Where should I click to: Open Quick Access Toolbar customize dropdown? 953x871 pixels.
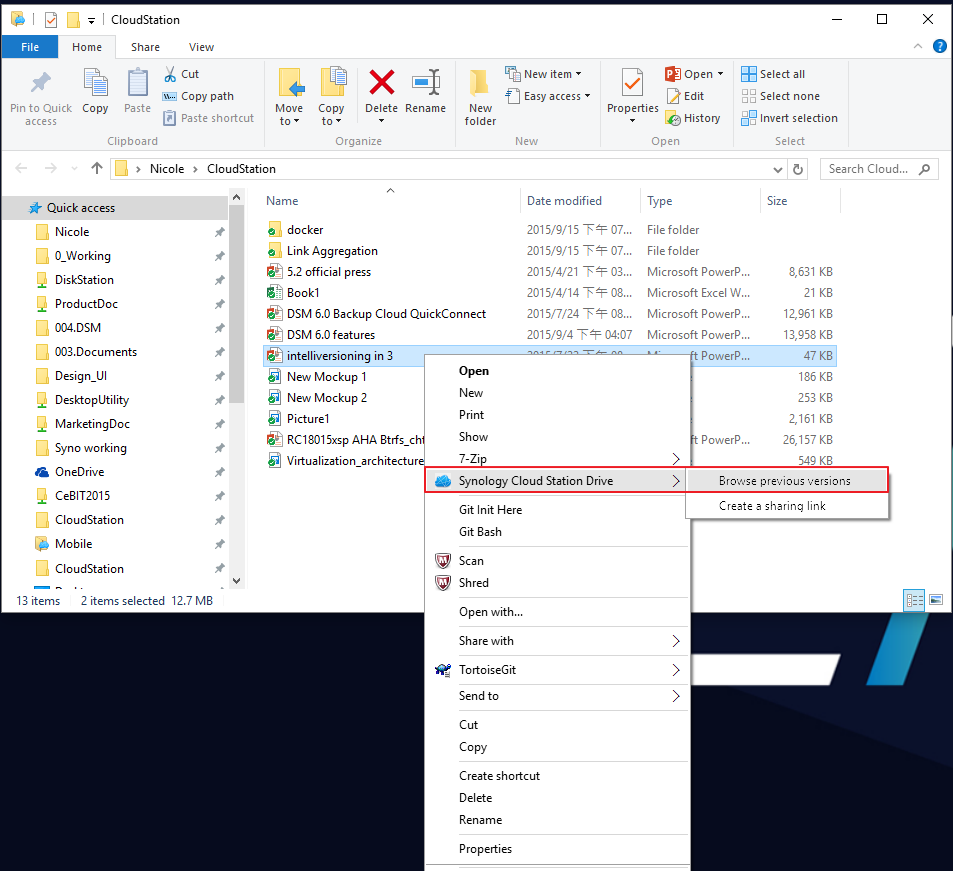[91, 21]
